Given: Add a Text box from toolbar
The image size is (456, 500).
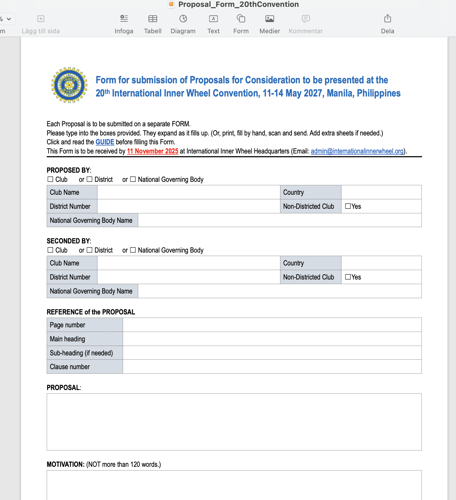Looking at the screenshot, I should 213,19.
